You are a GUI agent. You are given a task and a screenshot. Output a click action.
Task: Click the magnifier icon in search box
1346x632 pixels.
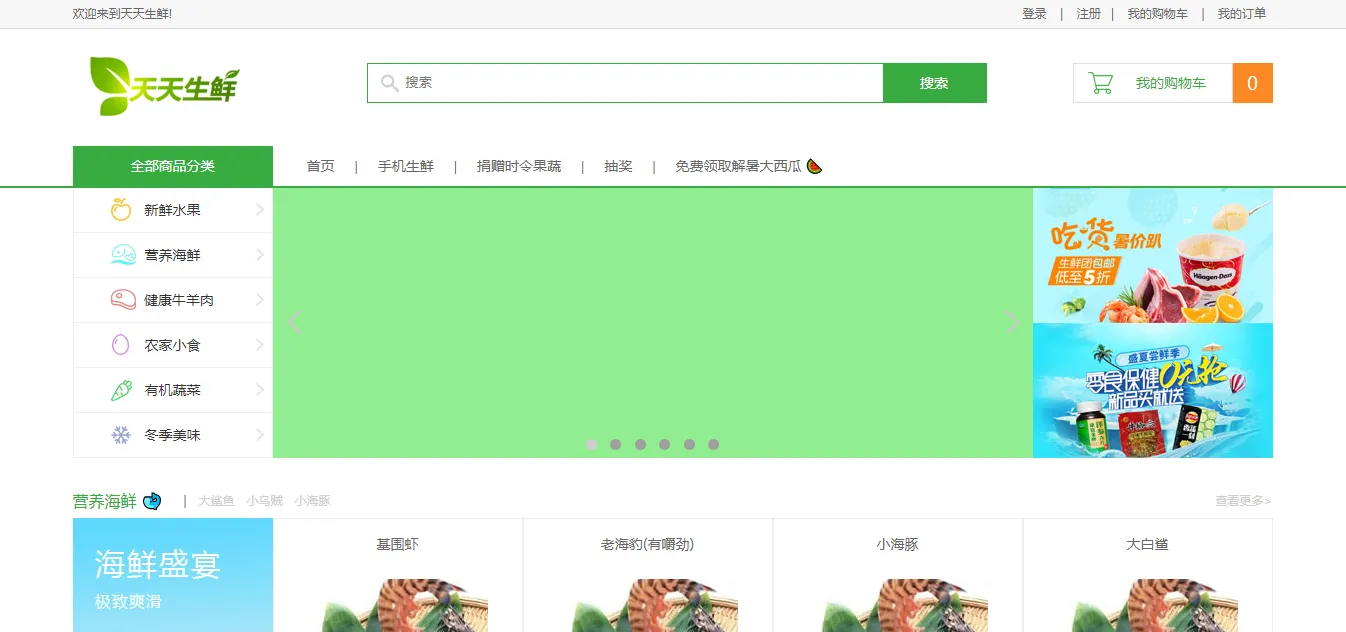pos(390,83)
